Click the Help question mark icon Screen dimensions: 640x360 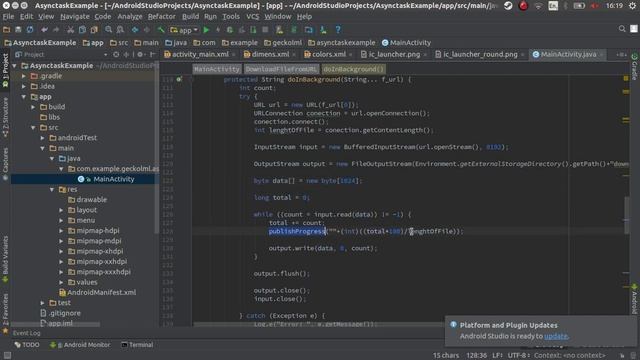(338, 30)
